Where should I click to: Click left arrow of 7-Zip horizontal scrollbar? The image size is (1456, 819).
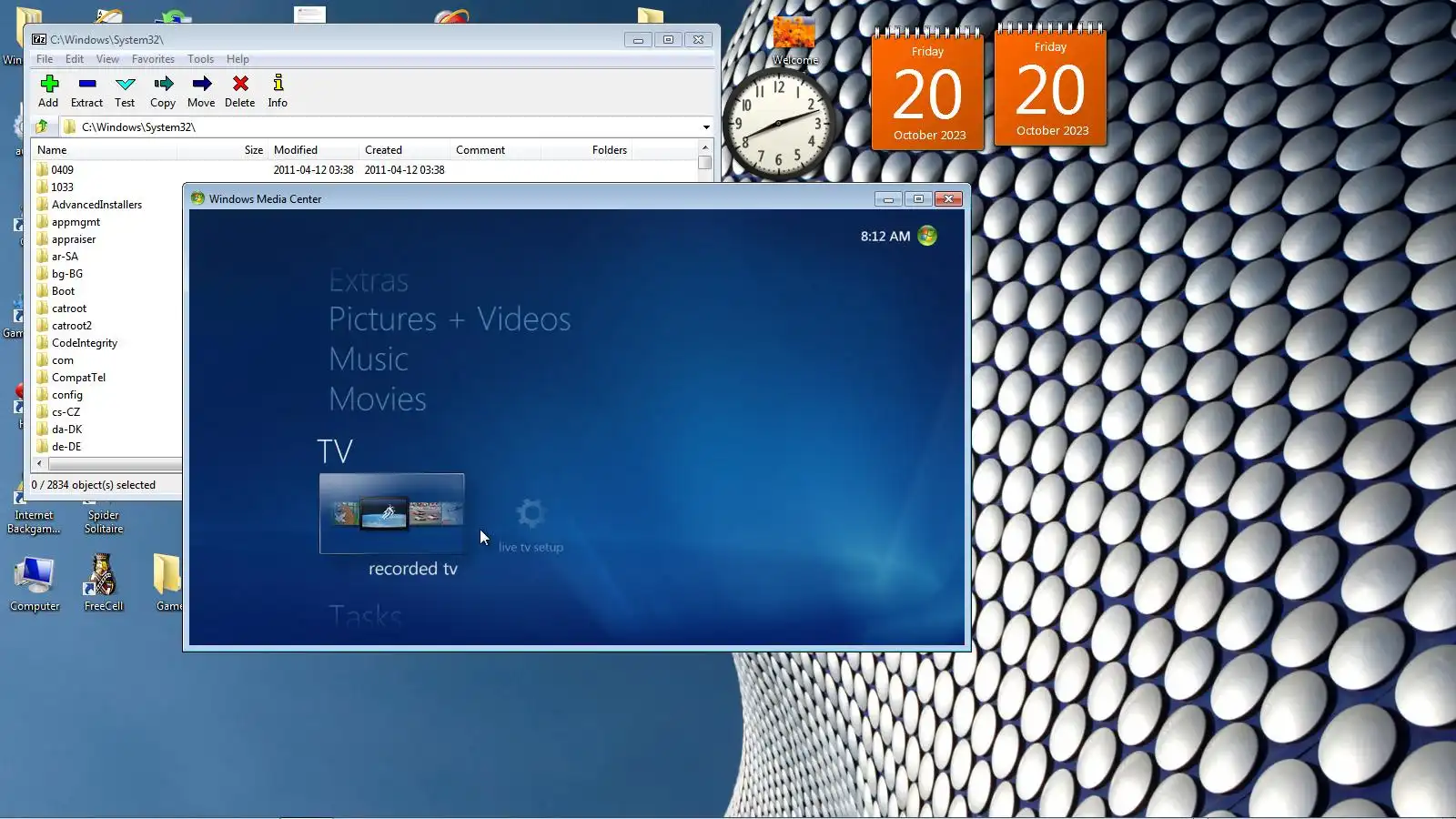(39, 464)
